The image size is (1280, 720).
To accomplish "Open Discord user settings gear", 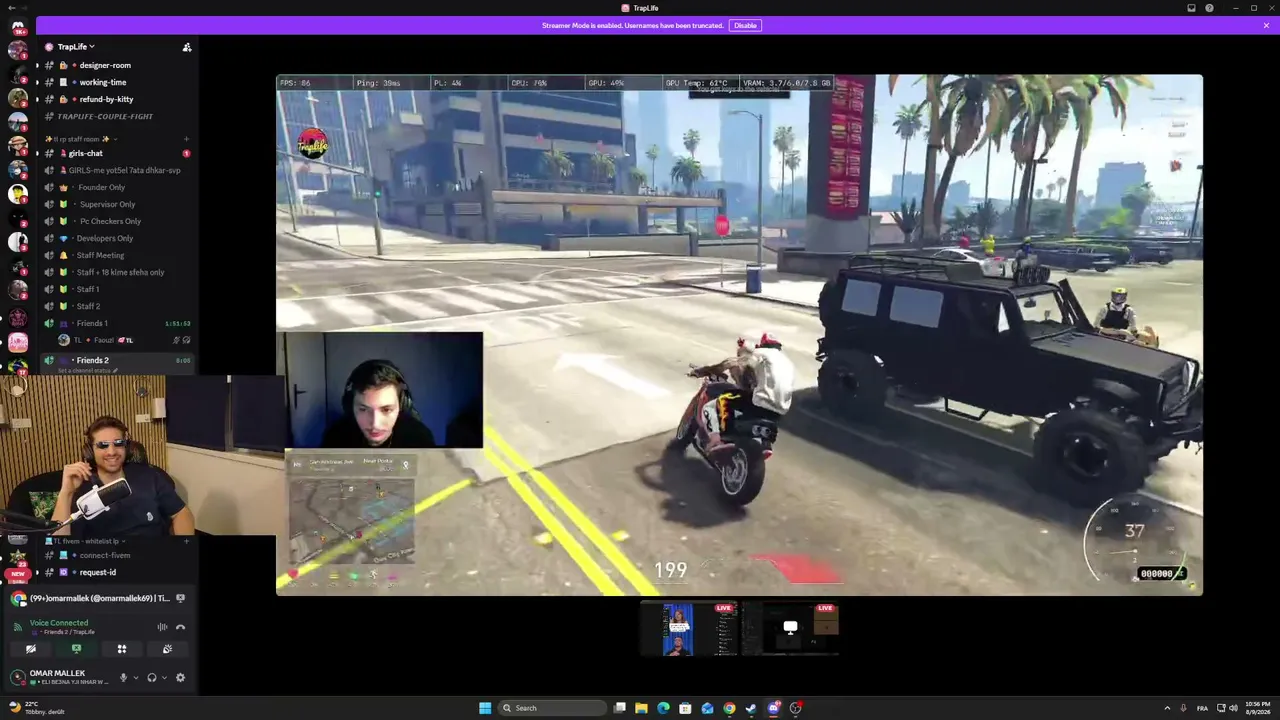I will click(x=180, y=677).
